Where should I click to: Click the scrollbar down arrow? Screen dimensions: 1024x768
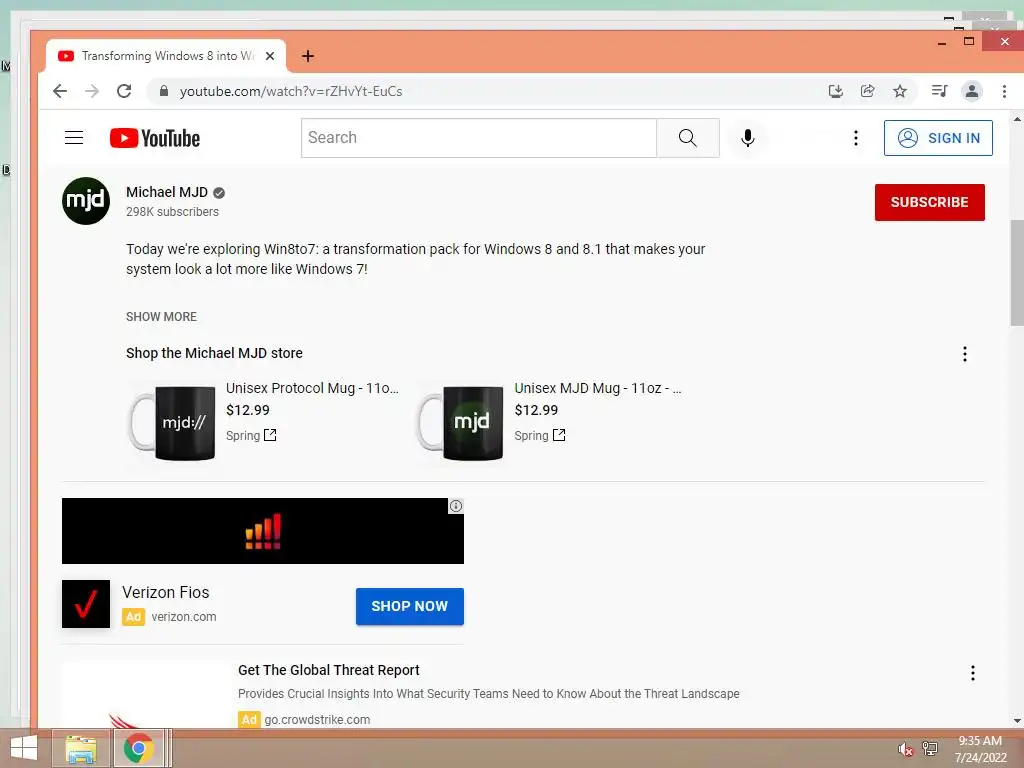pyautogui.click(x=1017, y=721)
